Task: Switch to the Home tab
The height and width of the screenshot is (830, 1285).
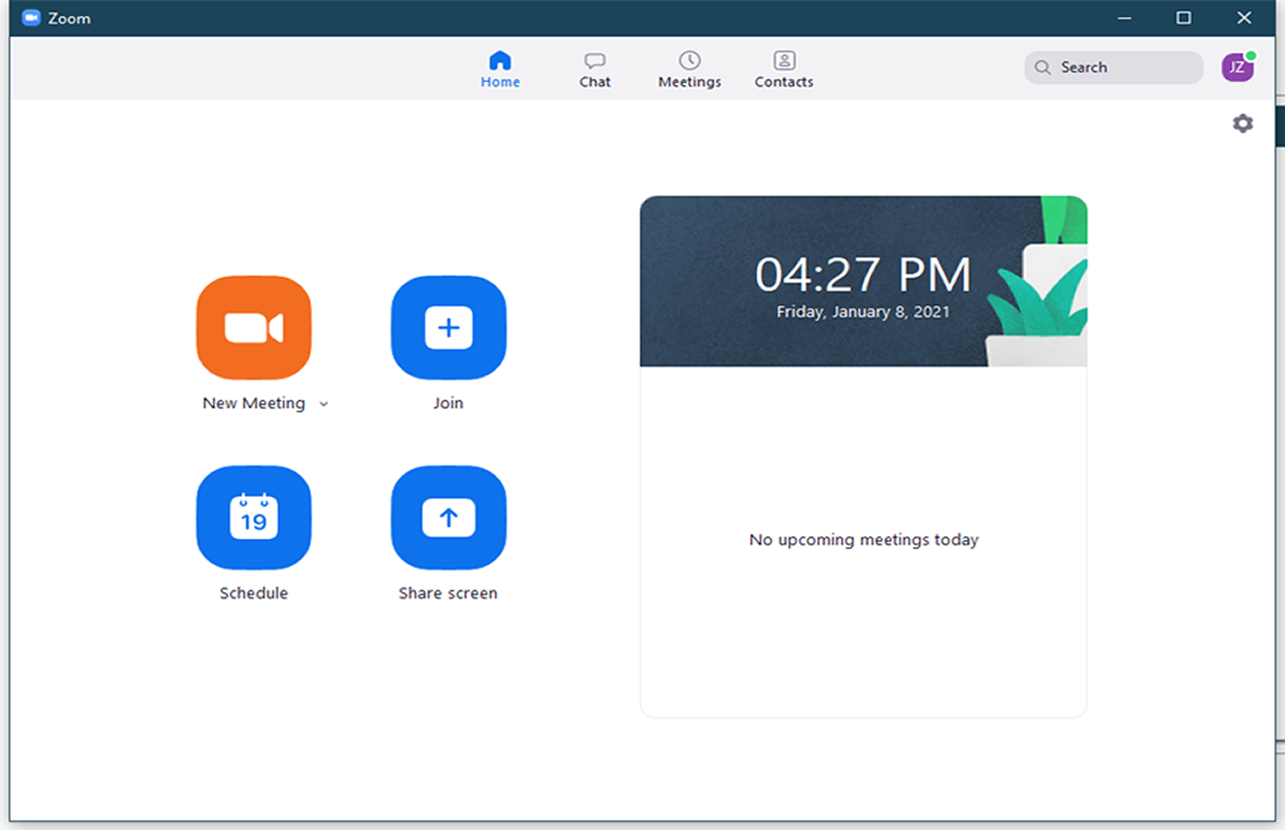Action: (500, 70)
